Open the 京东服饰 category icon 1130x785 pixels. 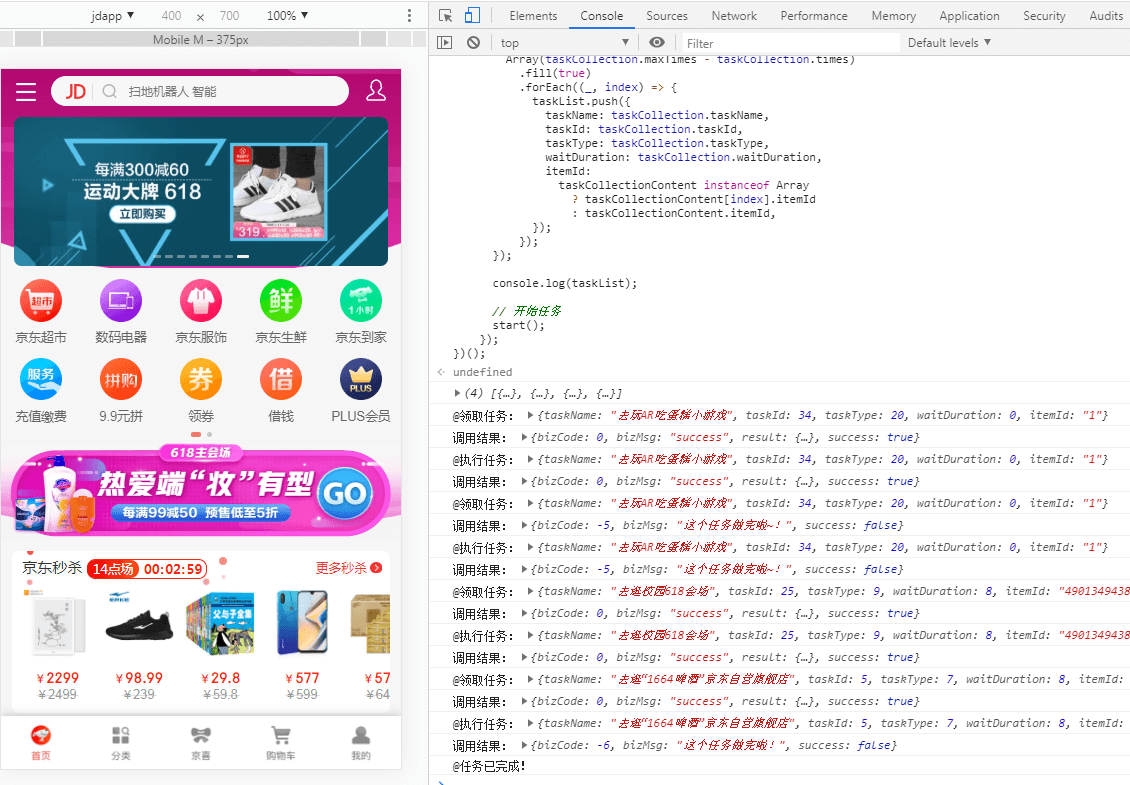tap(201, 301)
